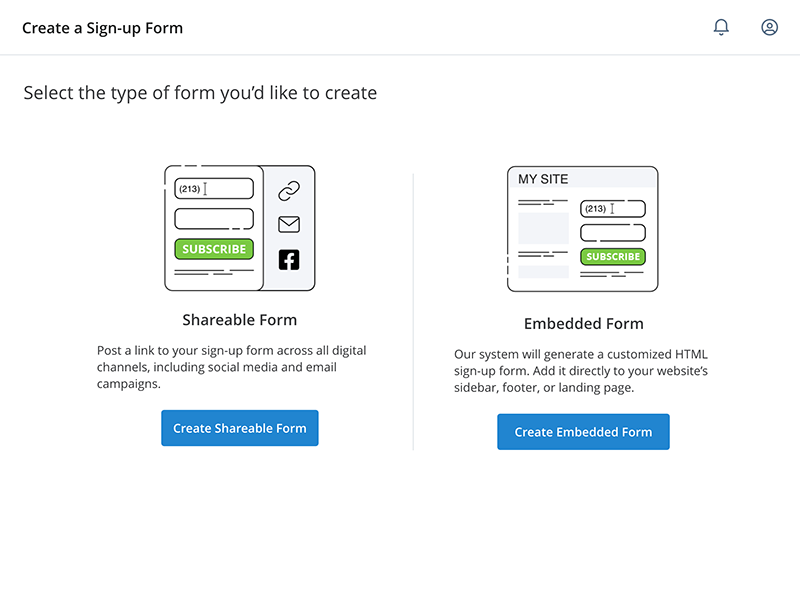Click the (213) phone field in the embedded preview

point(612,208)
